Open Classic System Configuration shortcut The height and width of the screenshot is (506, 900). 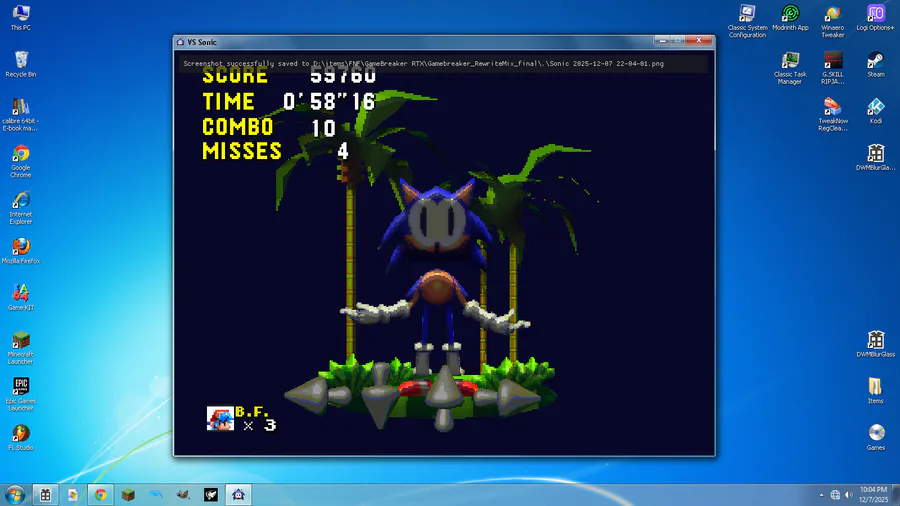tap(747, 21)
